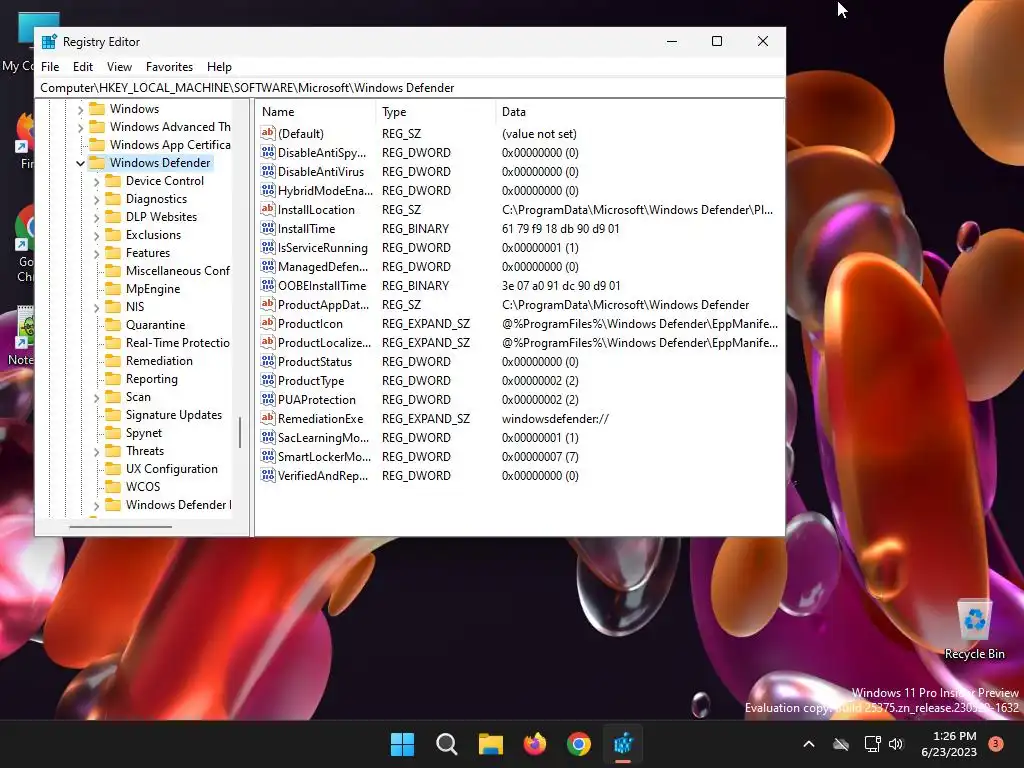
Task: Select the ManagedDefender value name
Action: [x=323, y=266]
